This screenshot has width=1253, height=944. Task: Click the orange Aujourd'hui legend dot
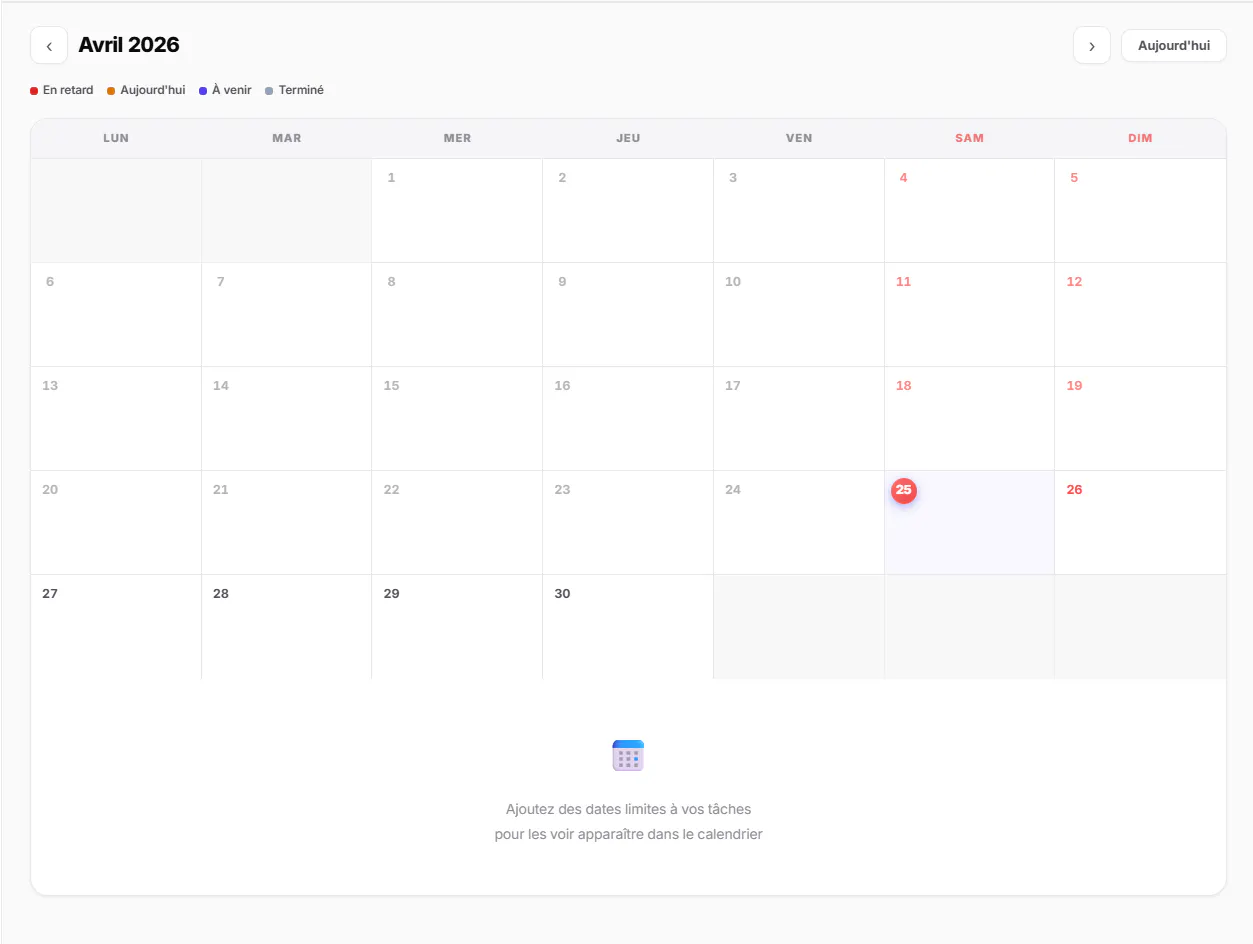click(x=111, y=91)
